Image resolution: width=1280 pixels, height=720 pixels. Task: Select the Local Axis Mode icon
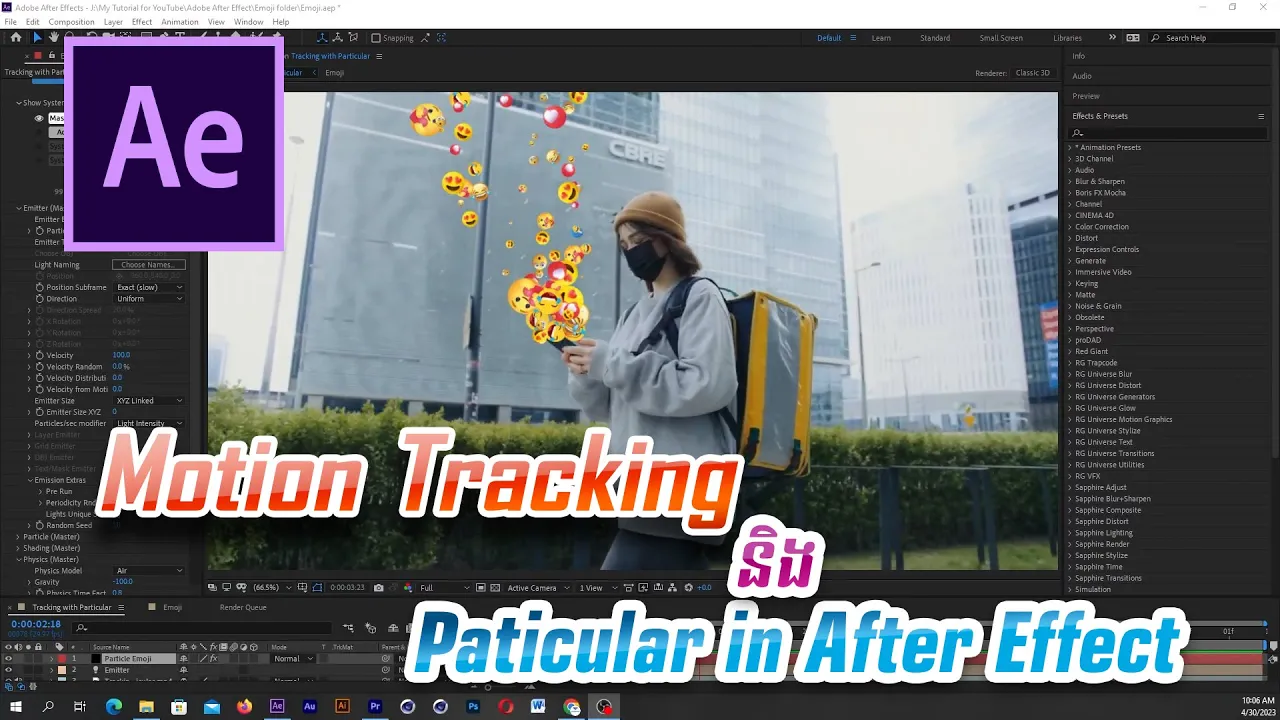coord(322,38)
